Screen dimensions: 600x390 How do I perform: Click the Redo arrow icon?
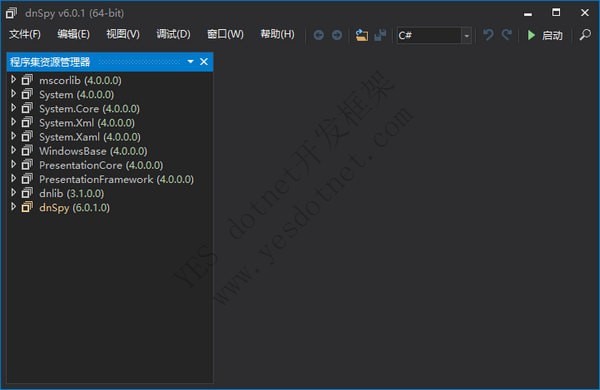tap(507, 35)
